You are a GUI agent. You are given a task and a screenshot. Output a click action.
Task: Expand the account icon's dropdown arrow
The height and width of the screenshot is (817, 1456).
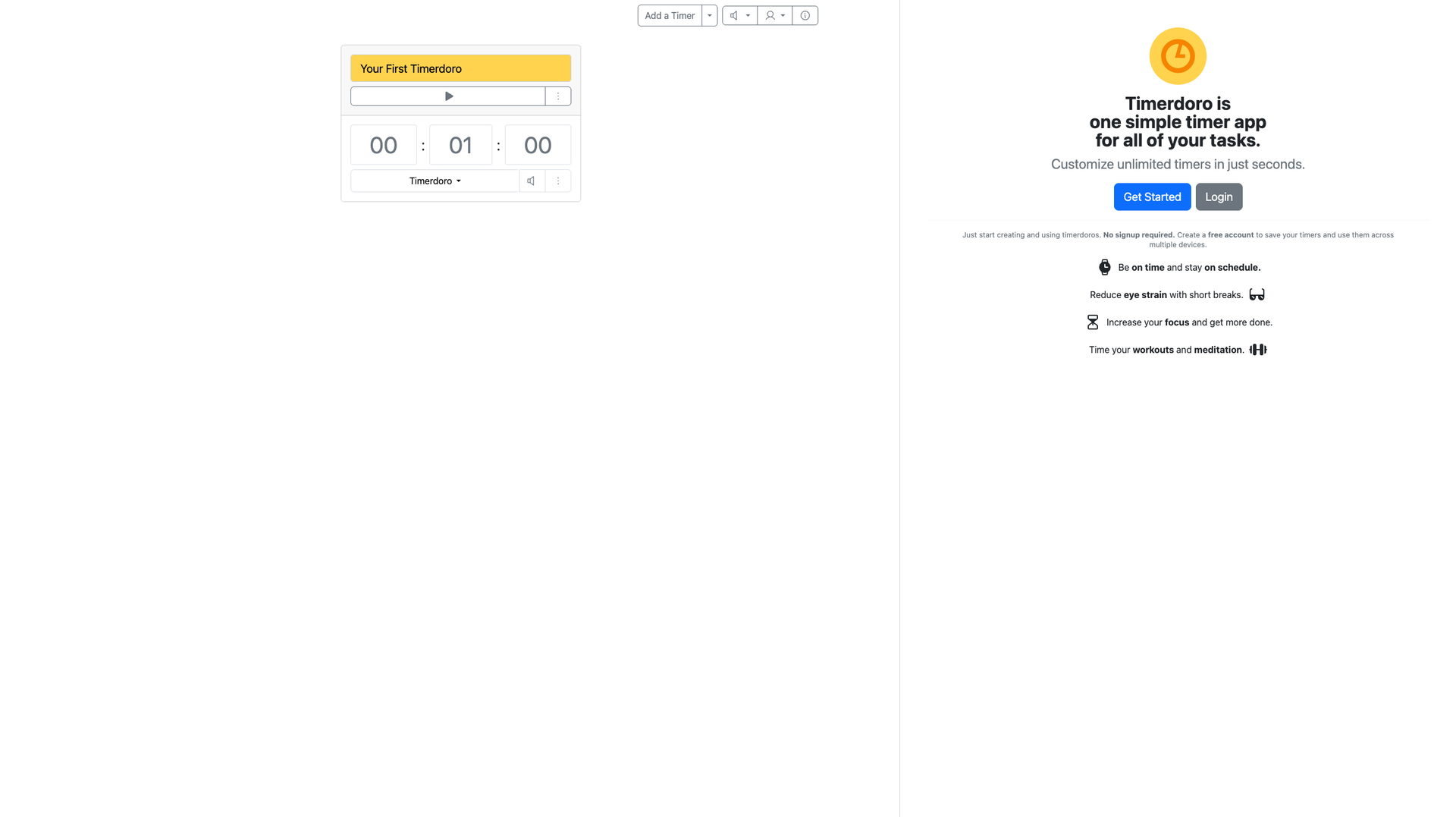(783, 15)
